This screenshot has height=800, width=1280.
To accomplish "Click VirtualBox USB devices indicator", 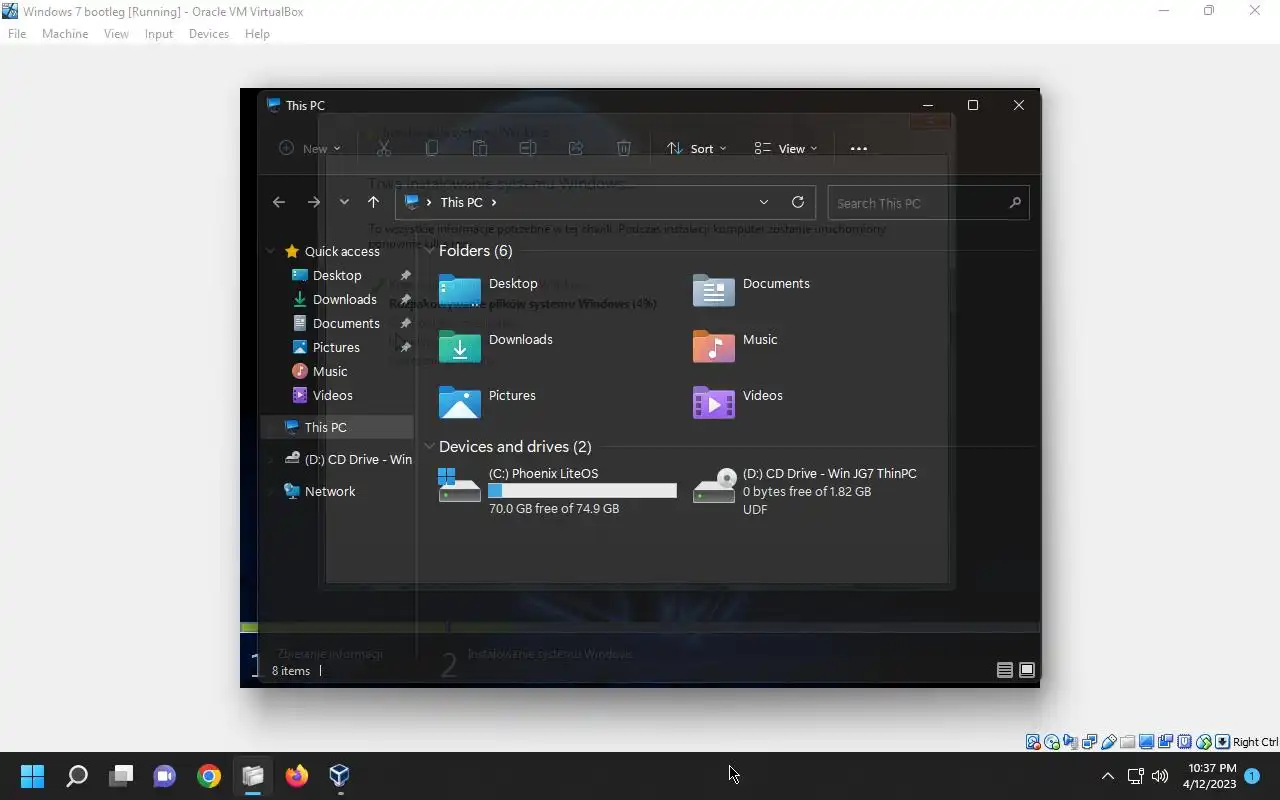I will [x=1109, y=742].
